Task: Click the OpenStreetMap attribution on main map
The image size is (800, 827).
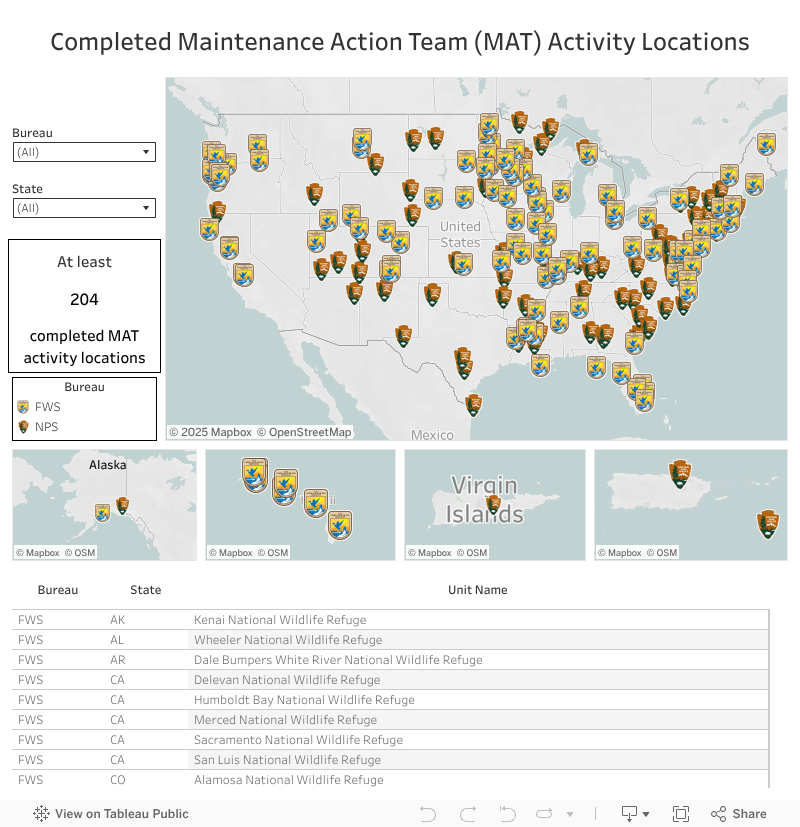Action: pyautogui.click(x=304, y=432)
